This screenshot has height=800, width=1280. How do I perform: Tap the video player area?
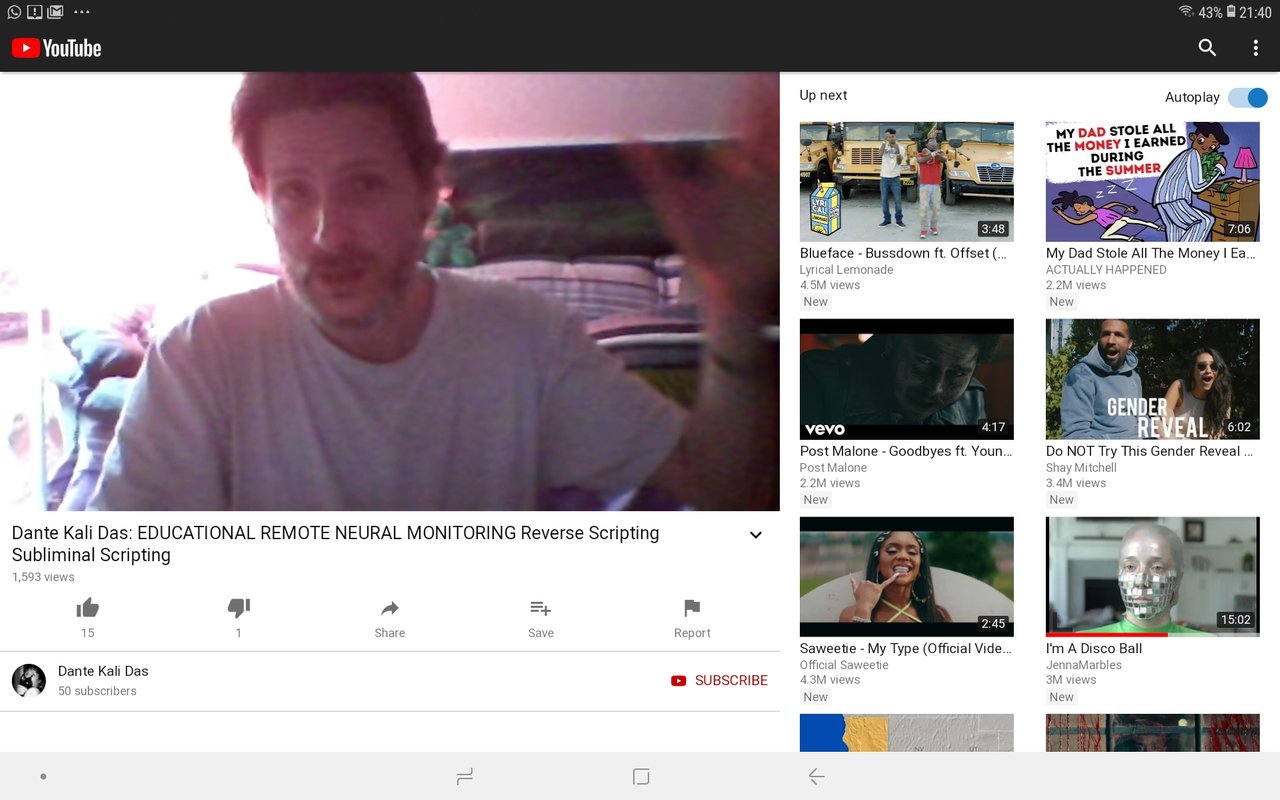point(390,291)
